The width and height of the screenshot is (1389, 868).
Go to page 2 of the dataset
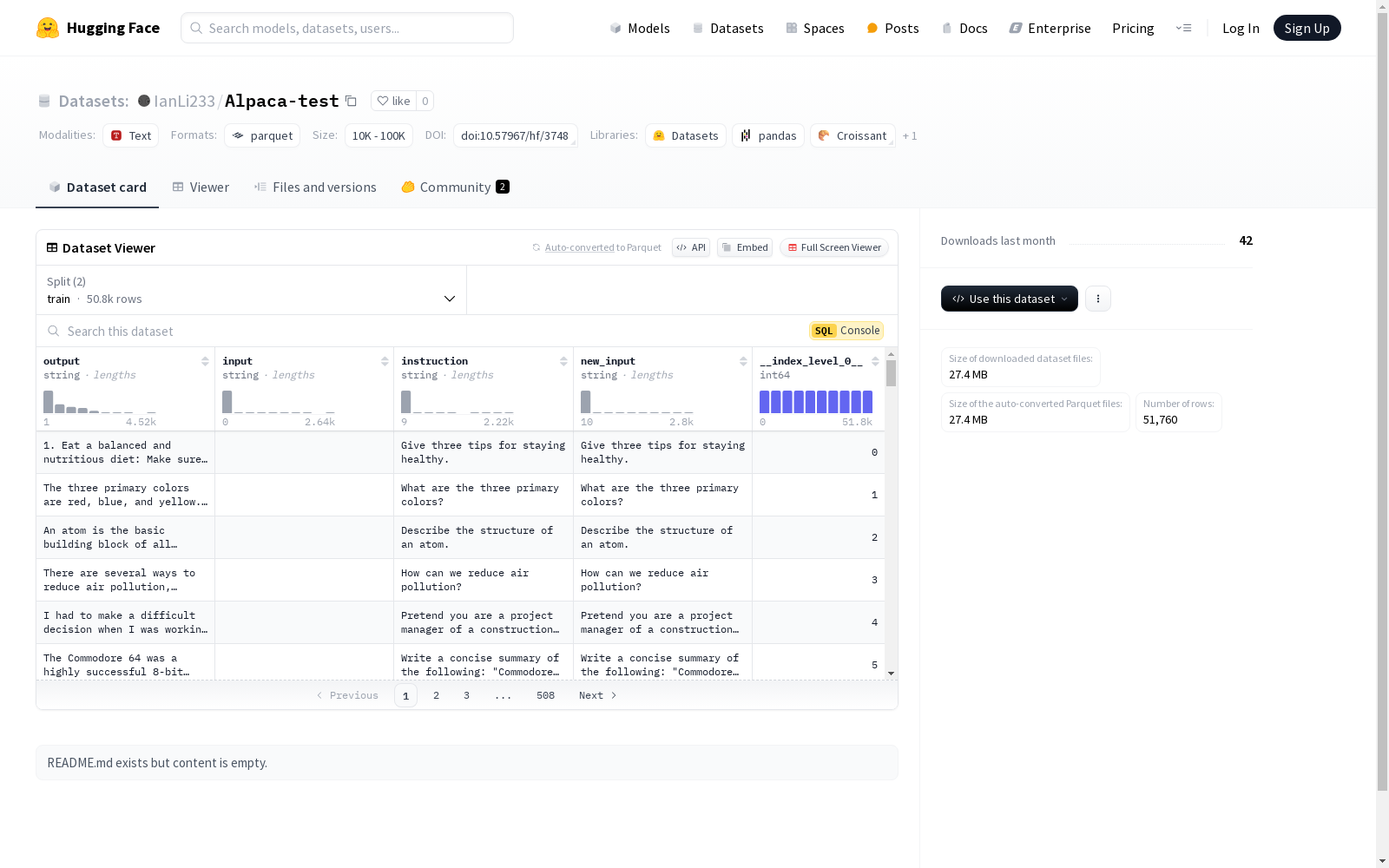coord(436,695)
